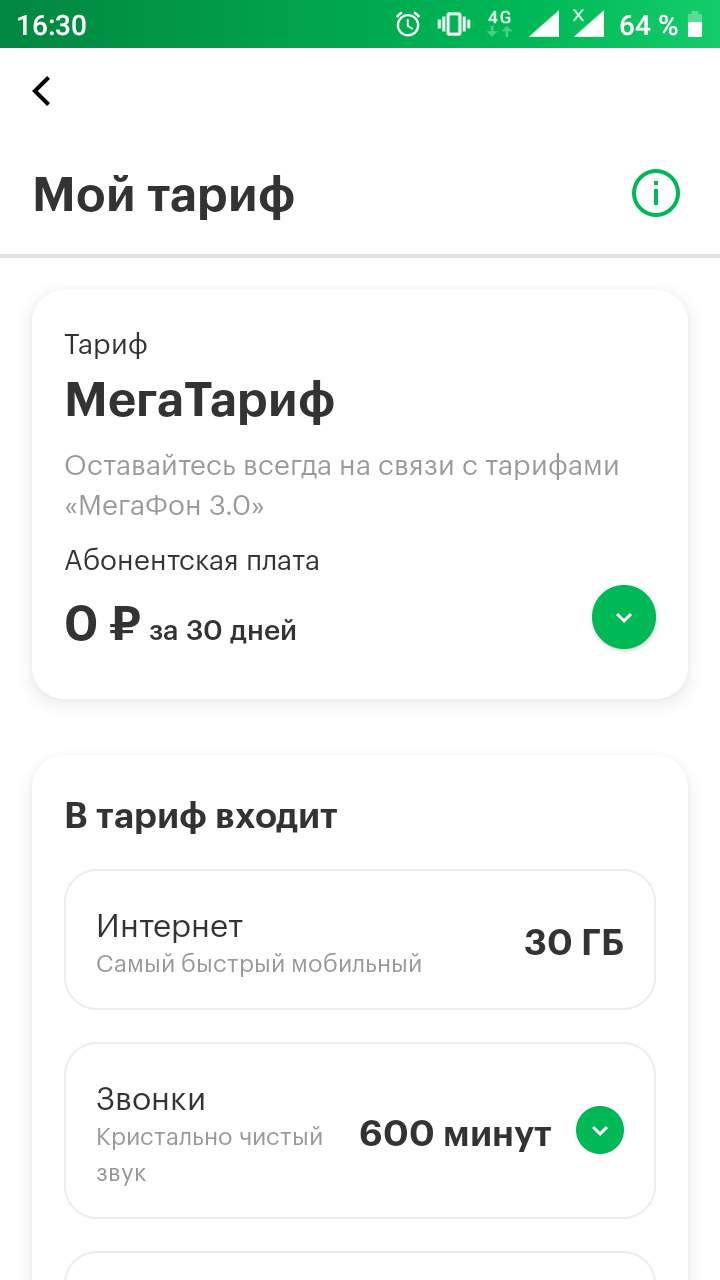Screen dimensions: 720x1280
Task: Open the Звонки card
Action: click(360, 1131)
